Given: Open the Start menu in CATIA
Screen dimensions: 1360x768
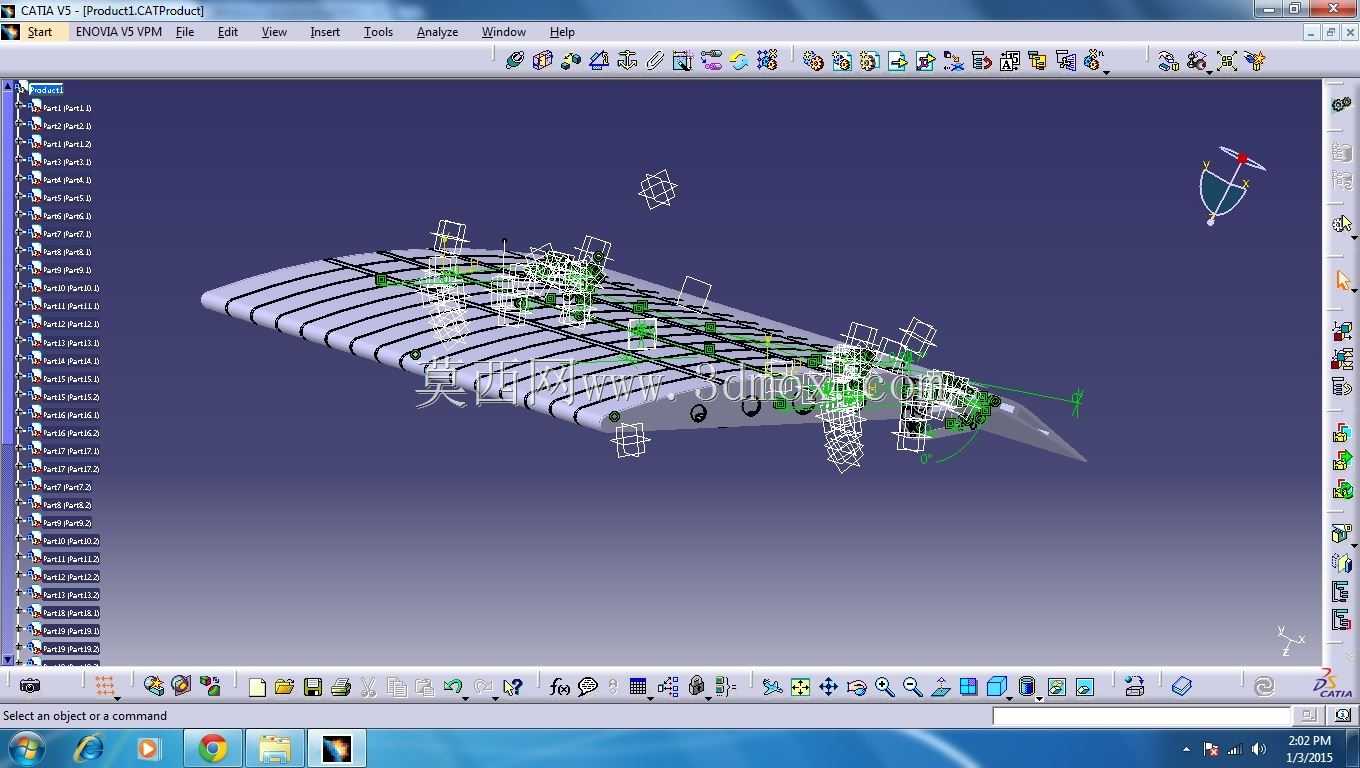Looking at the screenshot, I should (x=40, y=32).
